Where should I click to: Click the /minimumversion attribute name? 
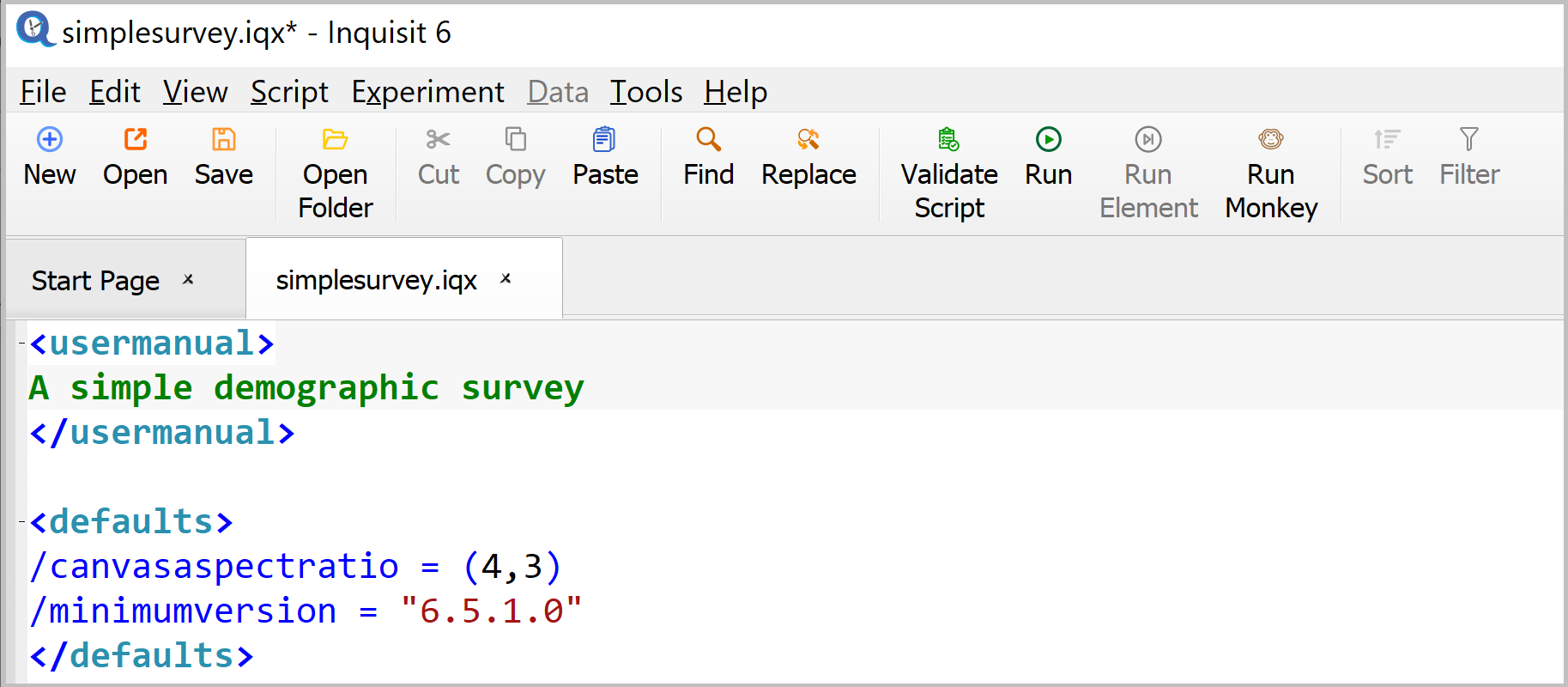coord(183,611)
